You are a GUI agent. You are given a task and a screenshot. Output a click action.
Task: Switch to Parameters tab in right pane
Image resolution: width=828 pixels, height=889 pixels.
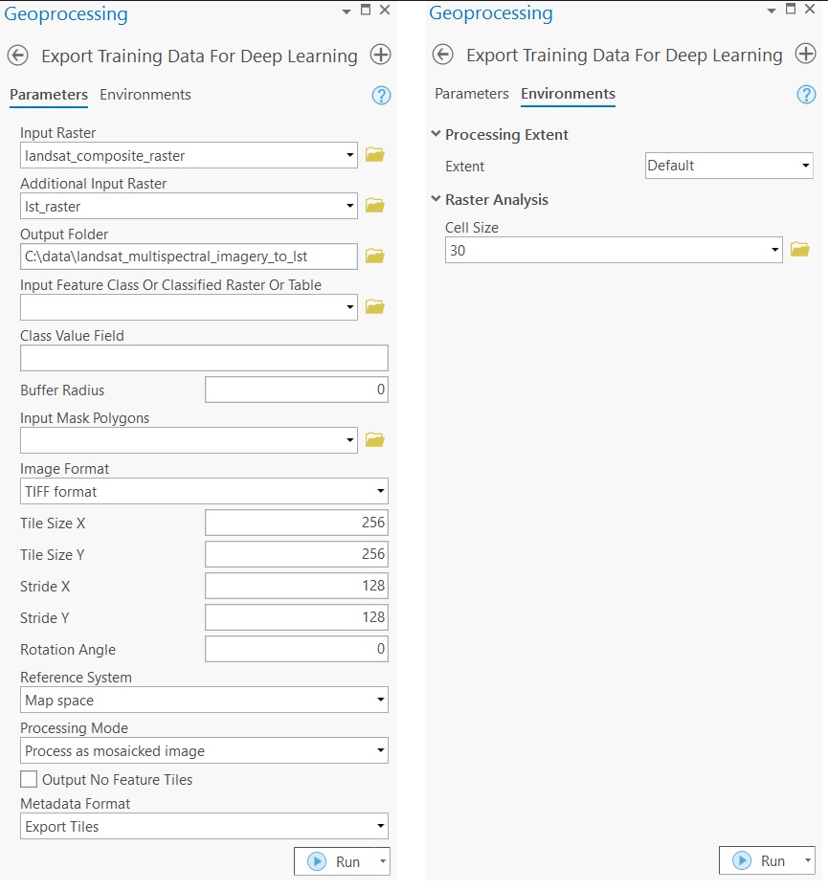(472, 94)
